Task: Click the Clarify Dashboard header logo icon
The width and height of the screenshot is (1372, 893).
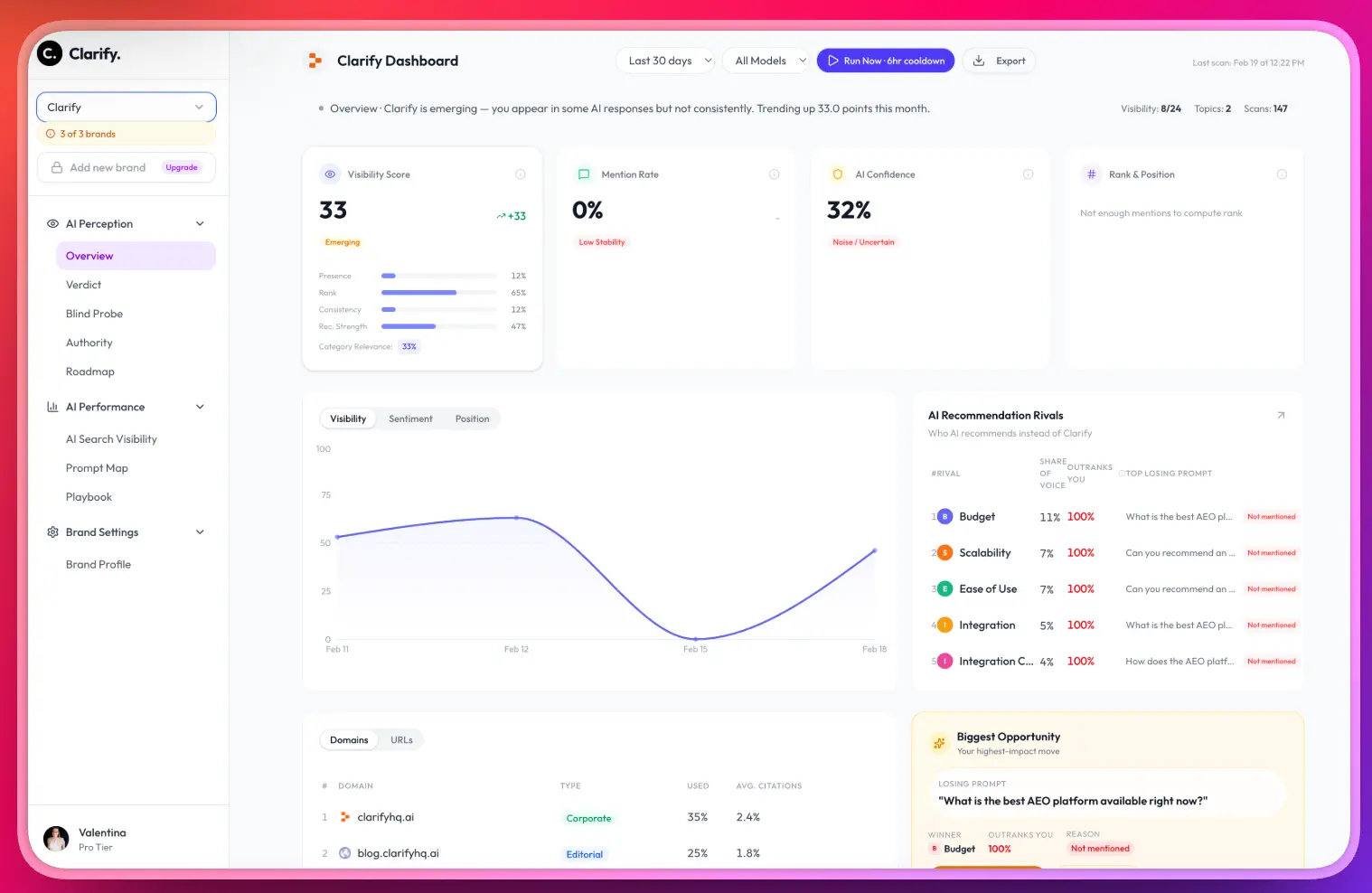Action: click(315, 61)
